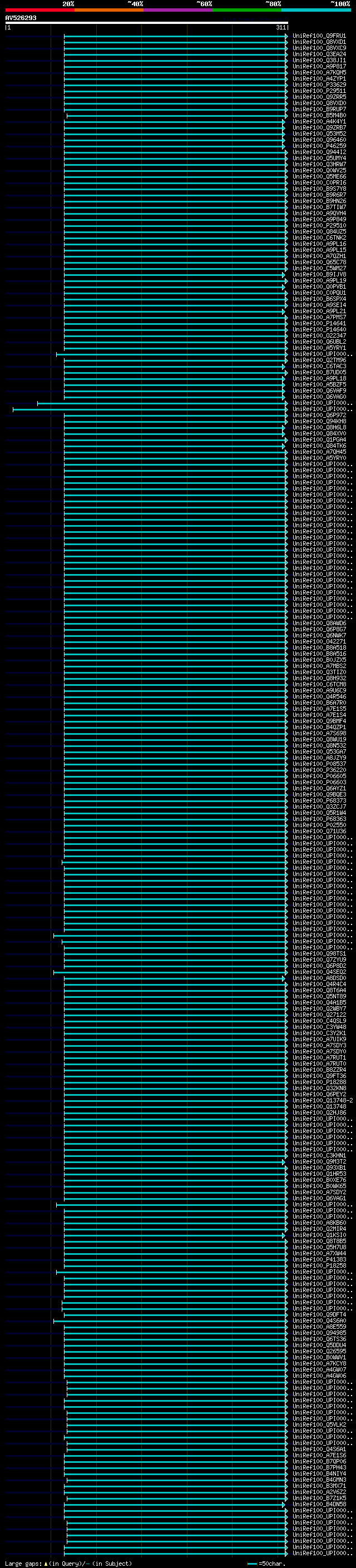Viewport: 356px width, 1568px height.
Task: Select label UniRef100_Q71U36
Action: 319,831
